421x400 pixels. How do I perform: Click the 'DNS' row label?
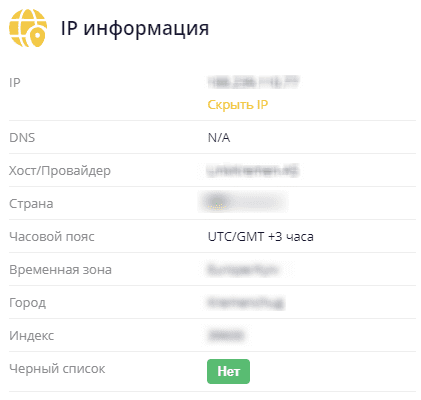coord(22,137)
